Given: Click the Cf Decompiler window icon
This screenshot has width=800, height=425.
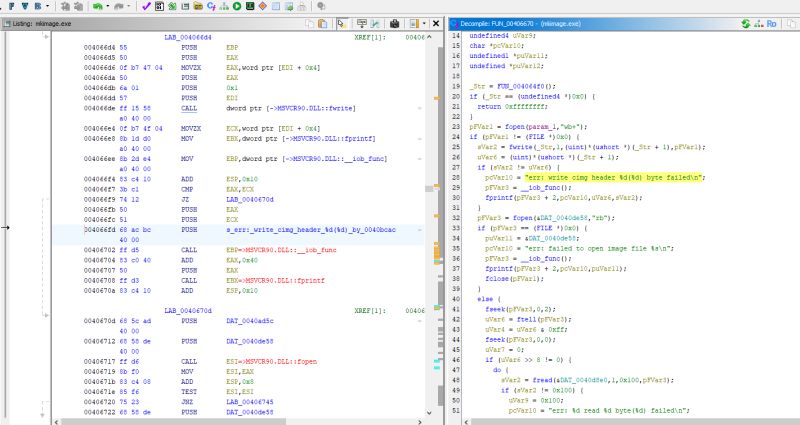Looking at the screenshot, I should pyautogui.click(x=211, y=7).
